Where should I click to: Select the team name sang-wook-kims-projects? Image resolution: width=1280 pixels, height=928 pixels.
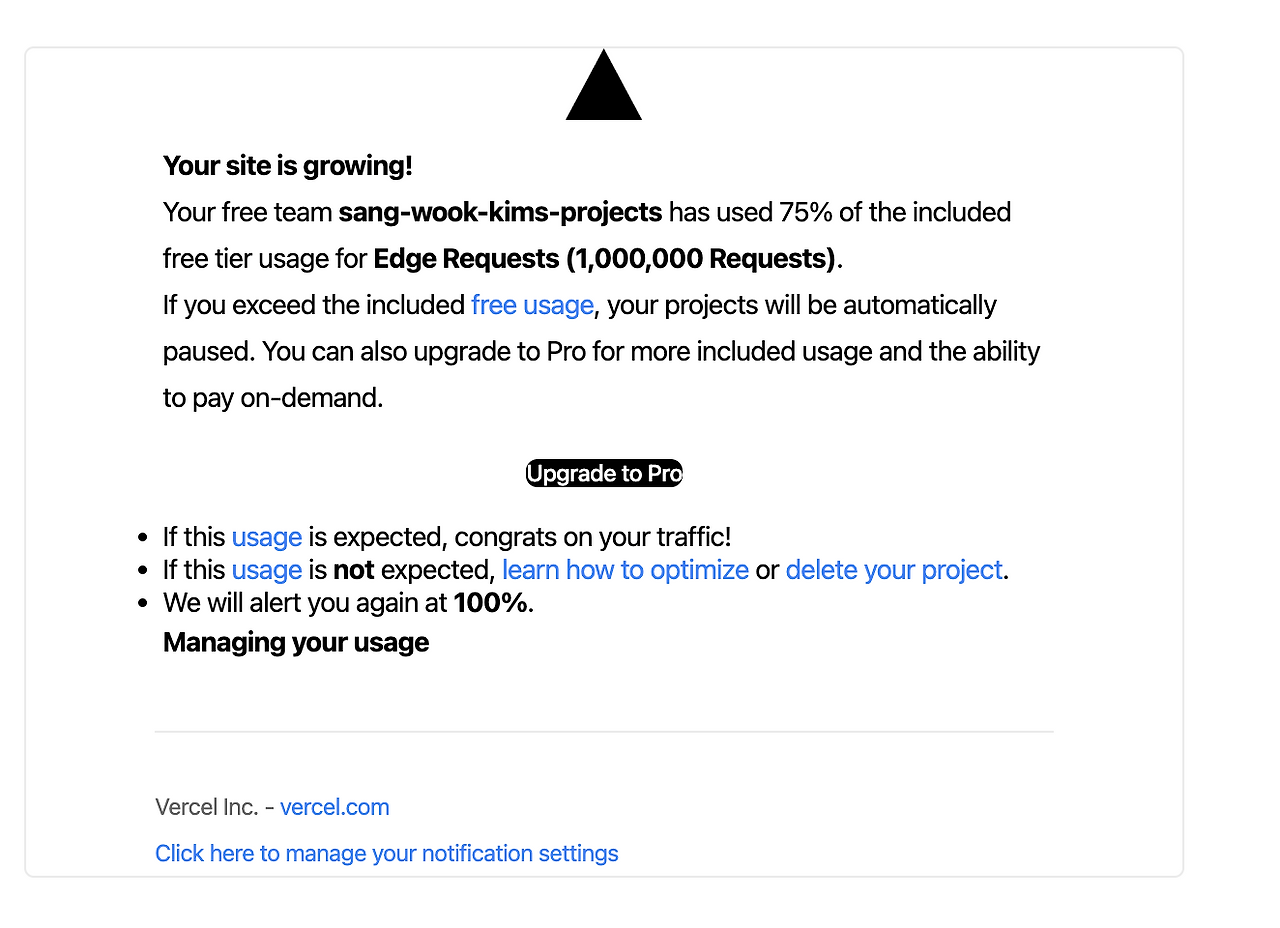click(x=500, y=213)
